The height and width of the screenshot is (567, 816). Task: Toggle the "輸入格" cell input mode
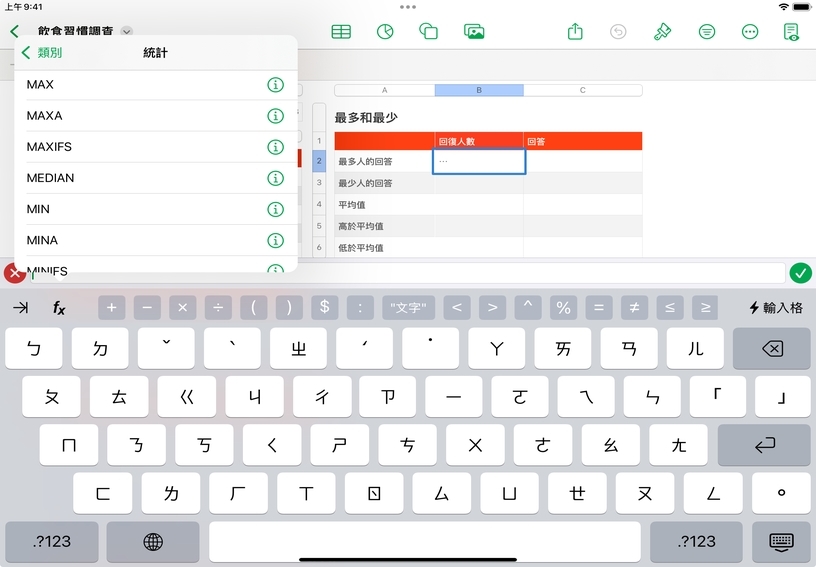[x=776, y=308]
